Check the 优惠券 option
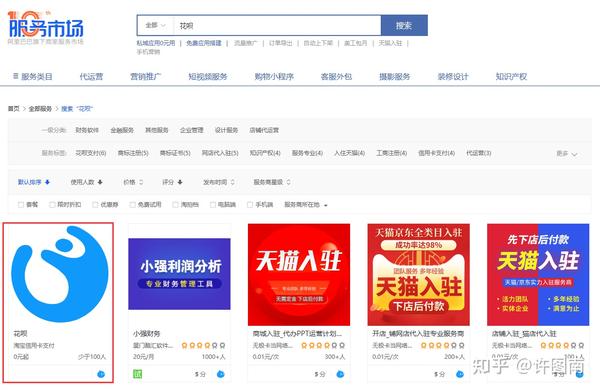 click(95, 205)
